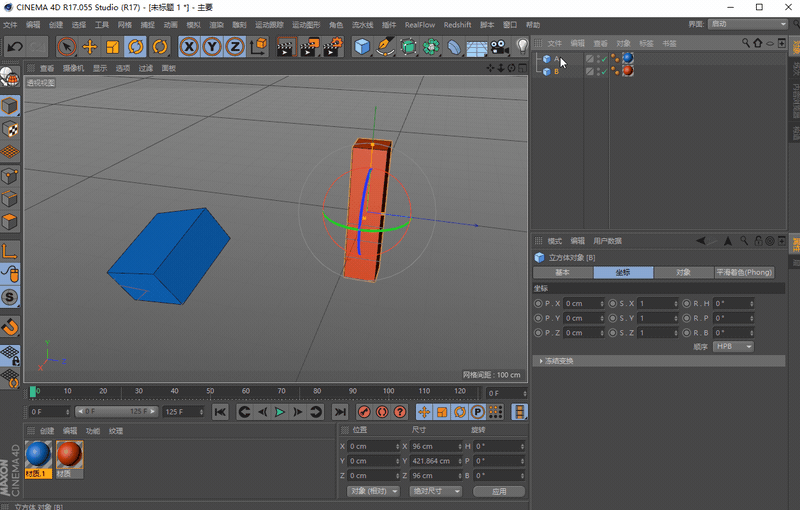Open the 文件 menu in main menu bar
800x510 pixels.
10,25
